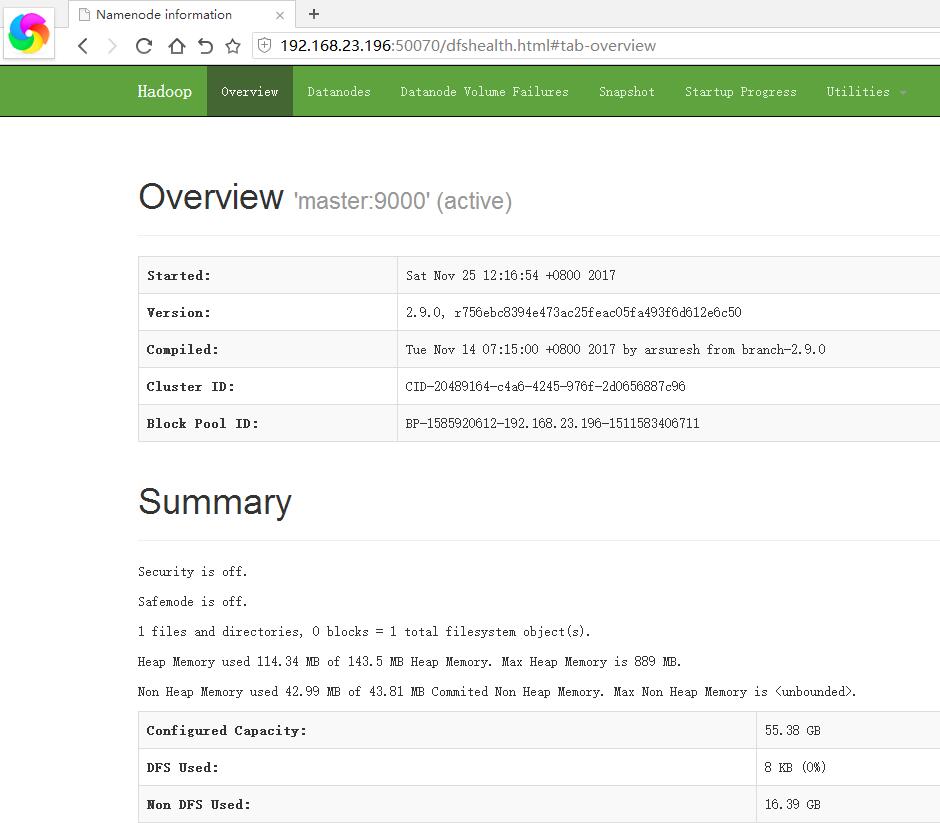Close the Namenode information tab
This screenshot has width=940, height=823.
[x=279, y=15]
